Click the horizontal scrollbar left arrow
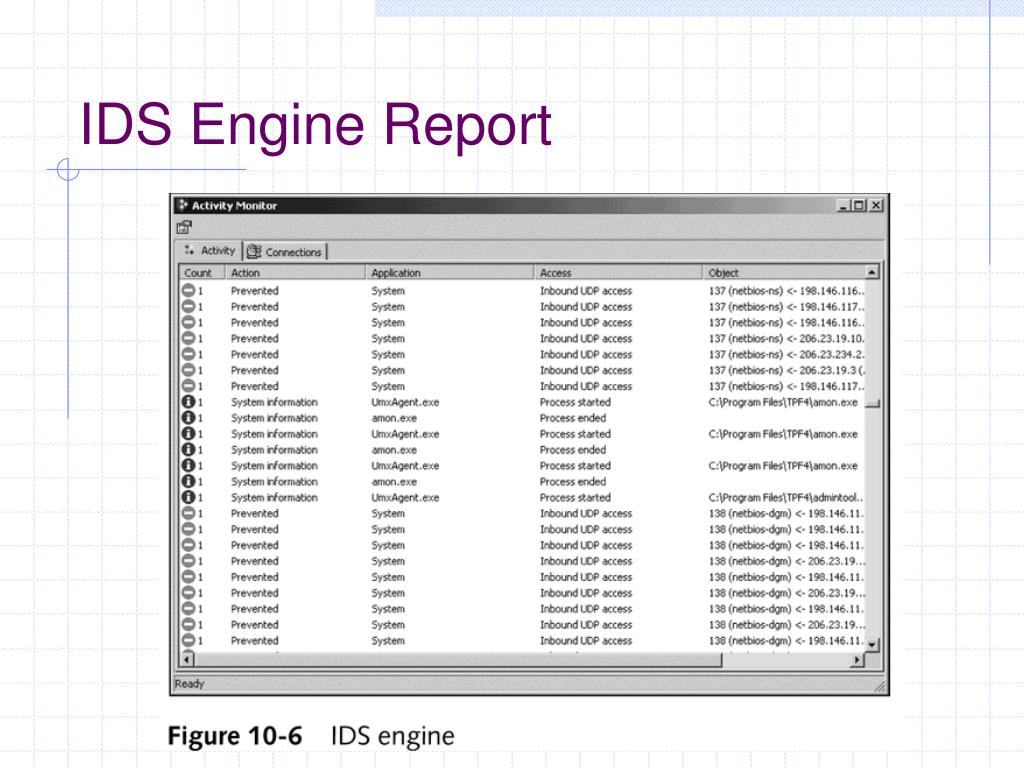Screen dimensions: 1024x768 click(187, 660)
